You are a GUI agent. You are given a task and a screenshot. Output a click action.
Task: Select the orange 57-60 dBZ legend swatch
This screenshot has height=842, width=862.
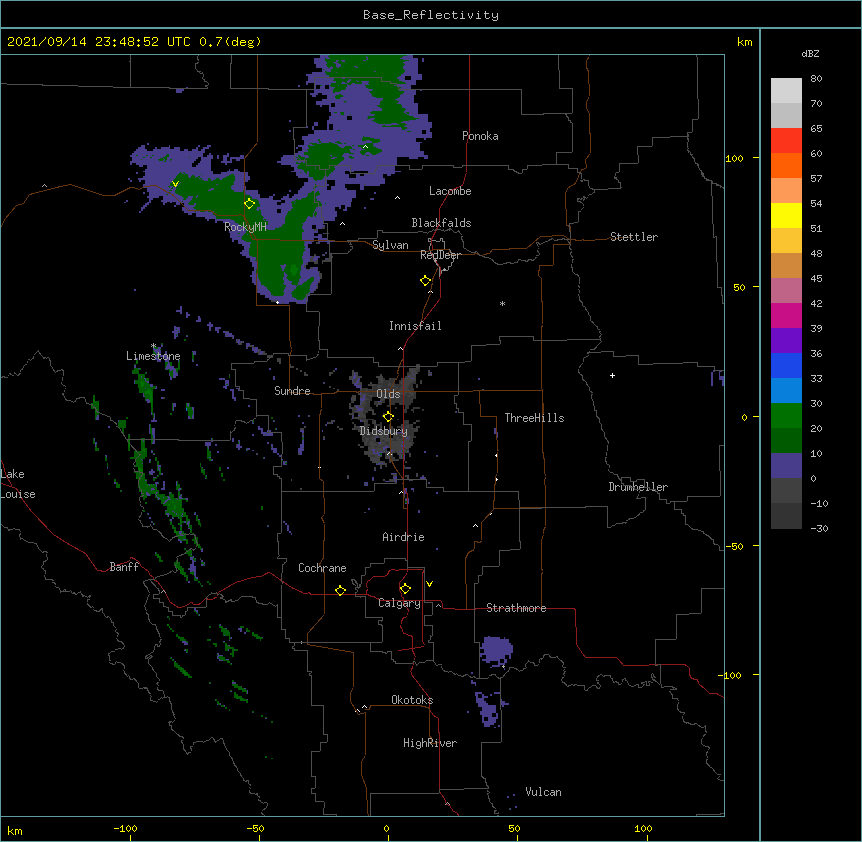(x=786, y=165)
